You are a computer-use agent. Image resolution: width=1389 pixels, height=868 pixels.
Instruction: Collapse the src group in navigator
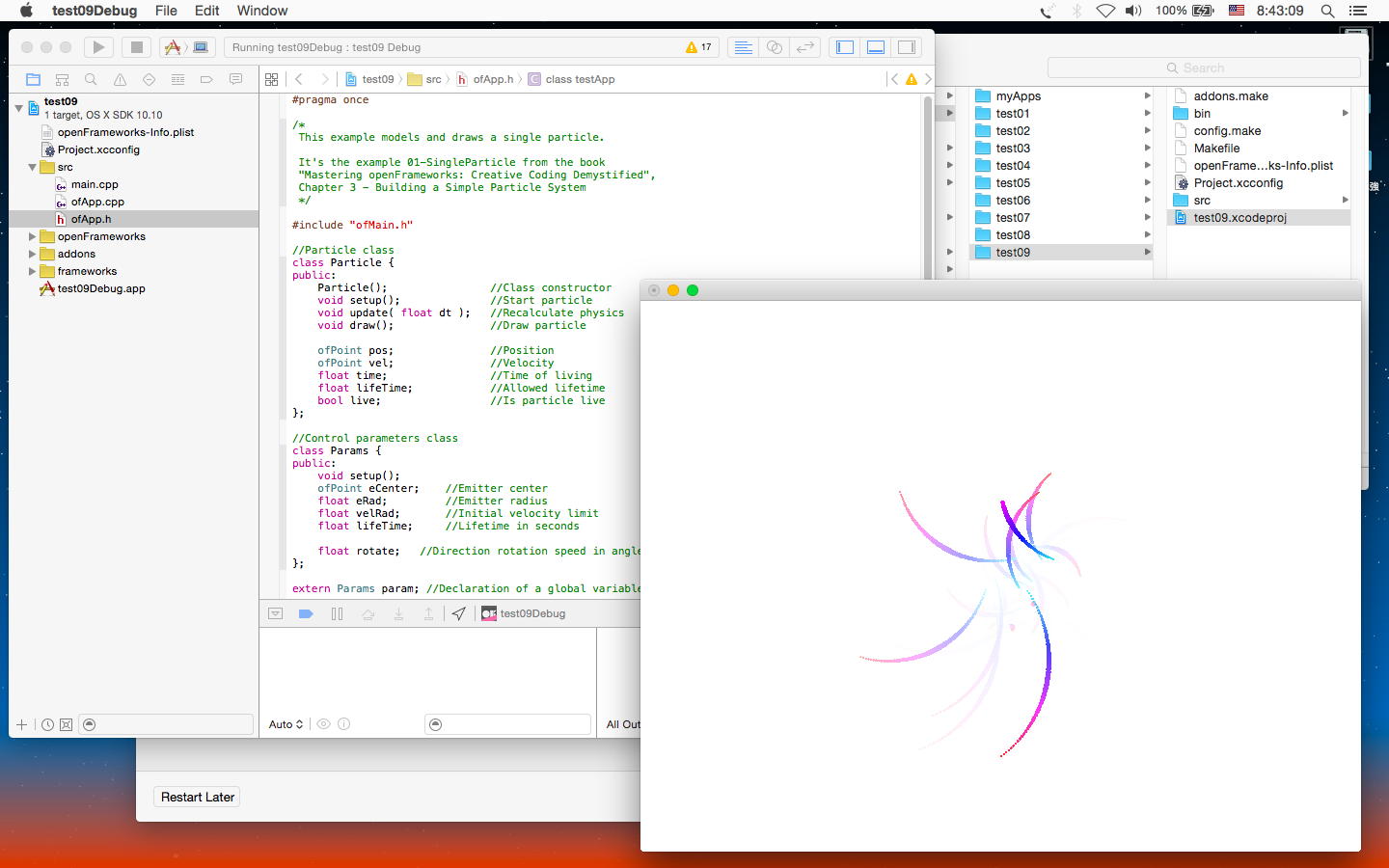32,167
